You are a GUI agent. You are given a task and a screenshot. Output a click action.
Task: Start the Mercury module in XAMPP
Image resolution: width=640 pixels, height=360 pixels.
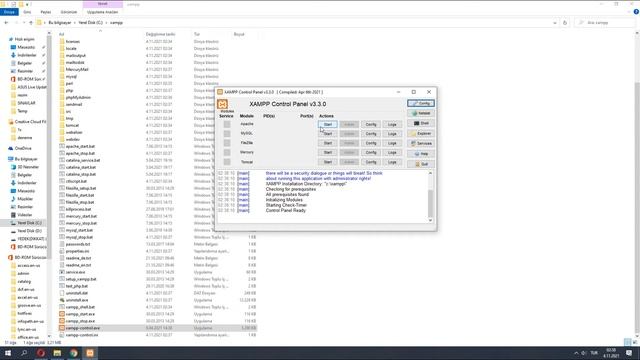point(328,153)
